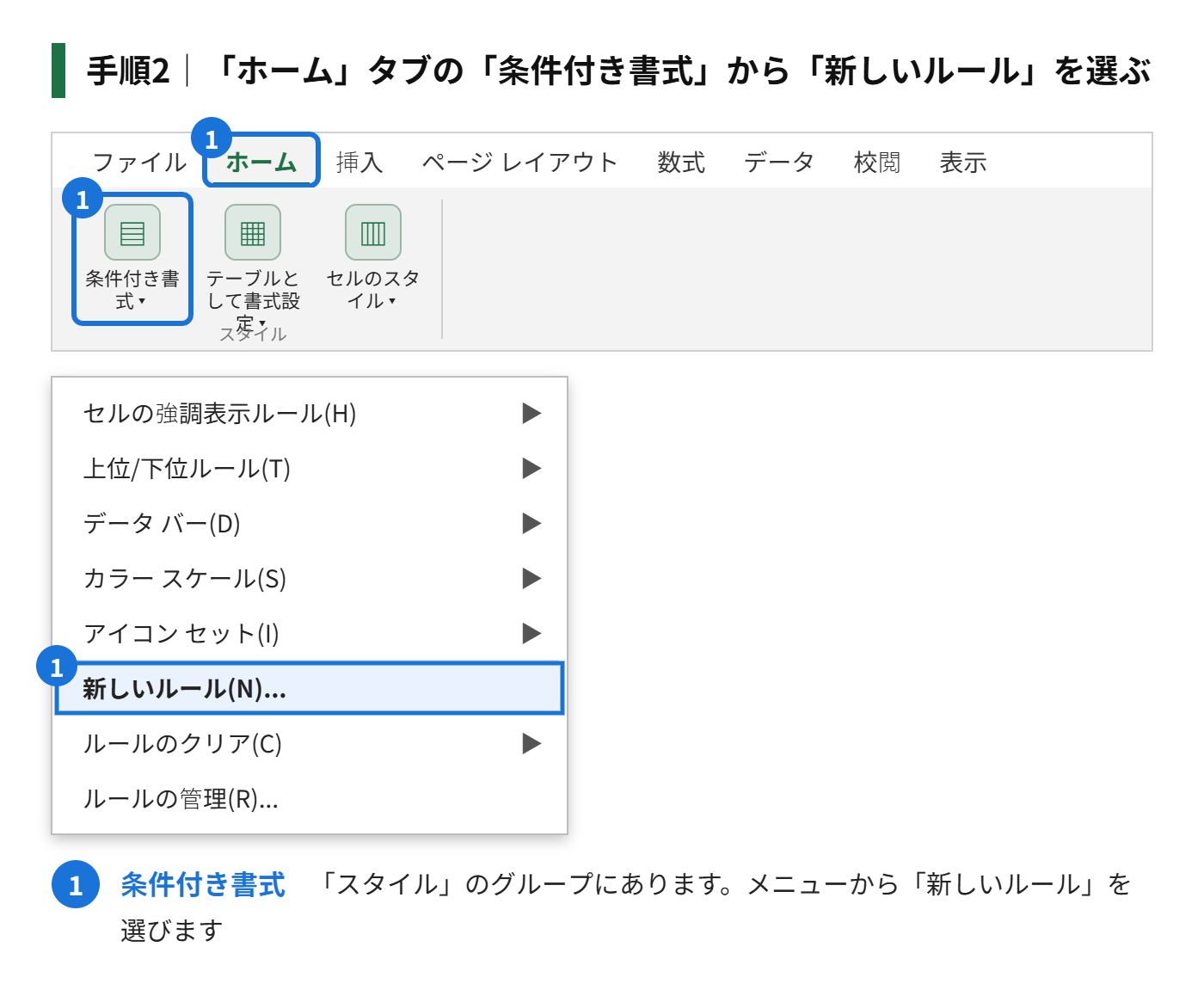Click the セルのスタイル icon
This screenshot has width=1204, height=996.
point(373,232)
